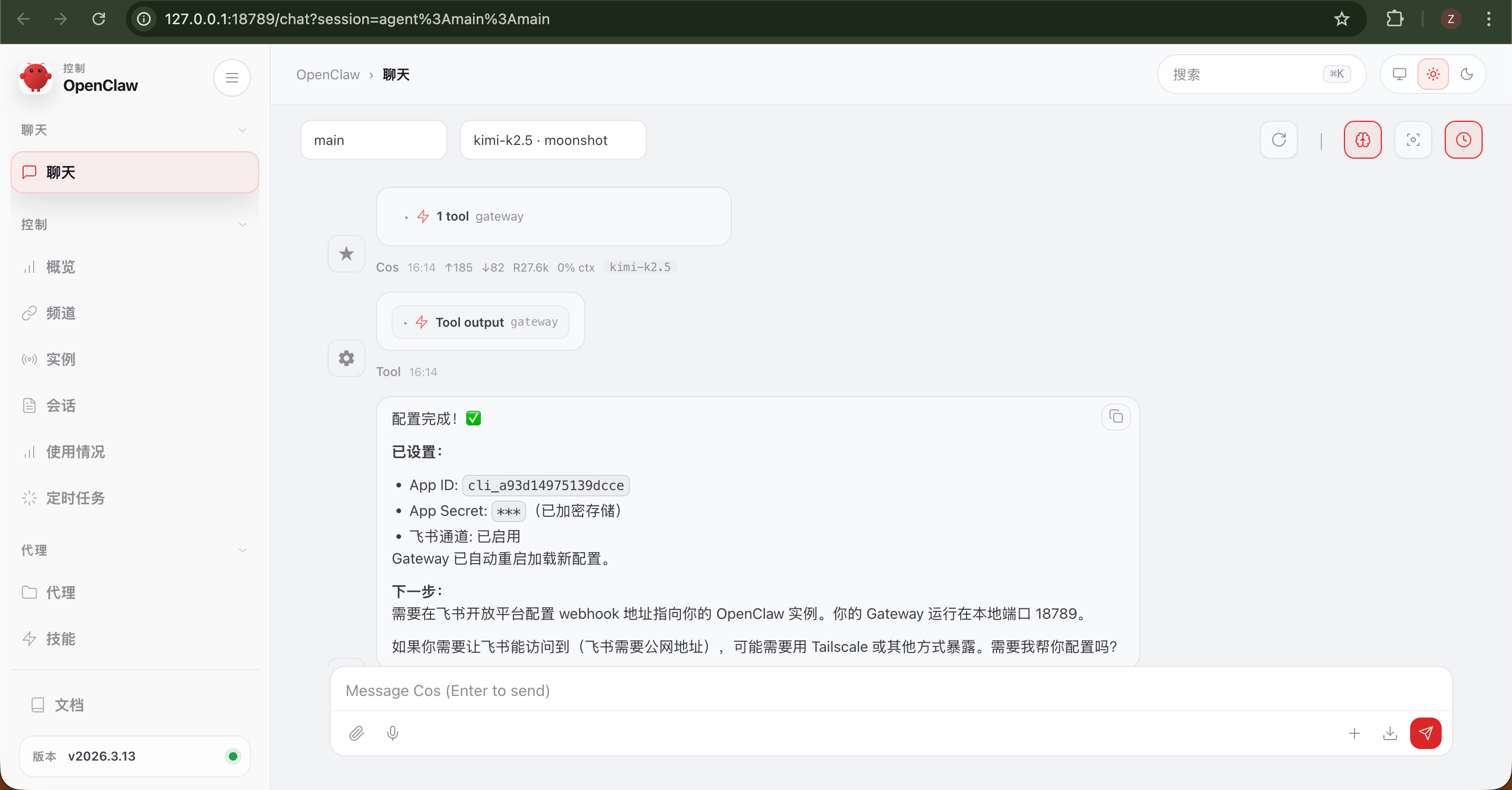This screenshot has width=1512, height=790.
Task: Attach a file using the paperclip icon
Action: pos(356,733)
